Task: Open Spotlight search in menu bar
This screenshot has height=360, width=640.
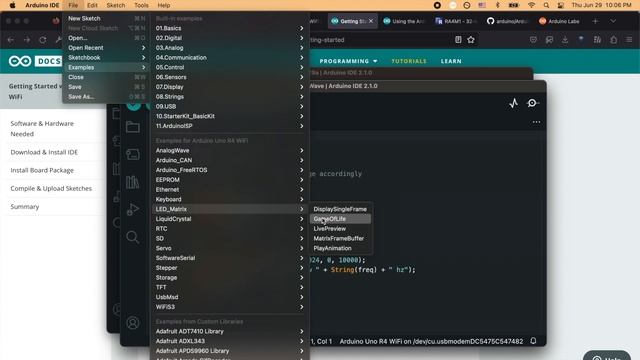Action: pyautogui.click(x=546, y=5)
